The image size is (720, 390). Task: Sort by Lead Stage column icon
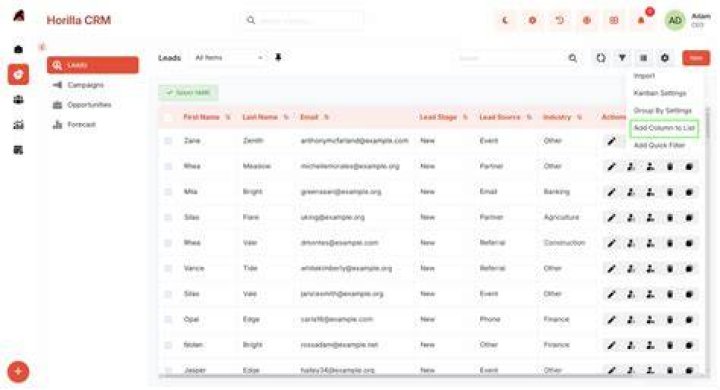pos(465,117)
